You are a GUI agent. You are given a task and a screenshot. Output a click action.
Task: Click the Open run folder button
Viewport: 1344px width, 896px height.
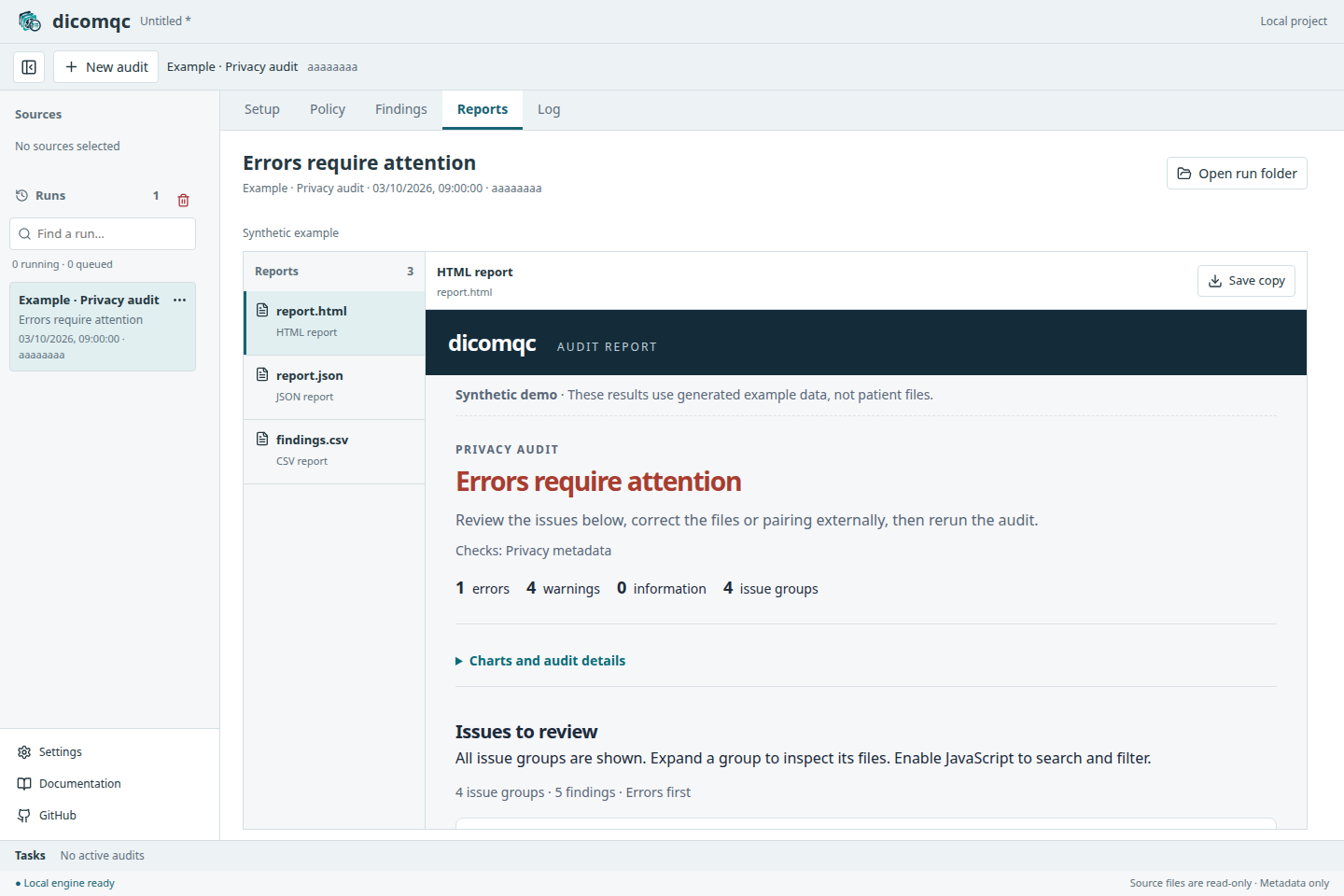pyautogui.click(x=1237, y=174)
